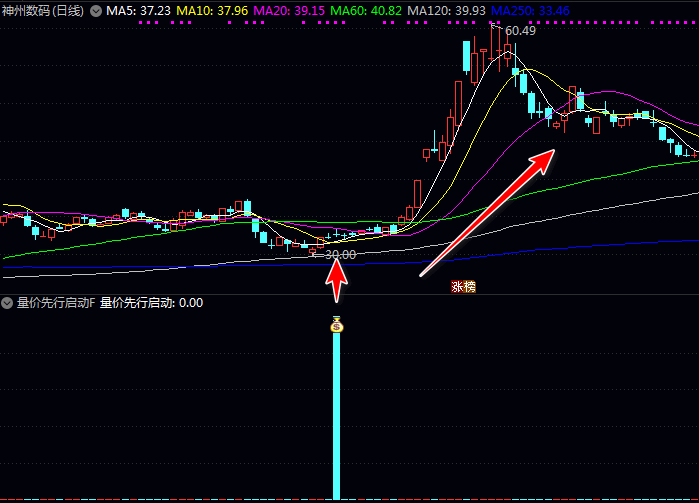Click the tall cyan candle near the peak
Screen dimensions: 699x503
pyautogui.click(x=467, y=56)
